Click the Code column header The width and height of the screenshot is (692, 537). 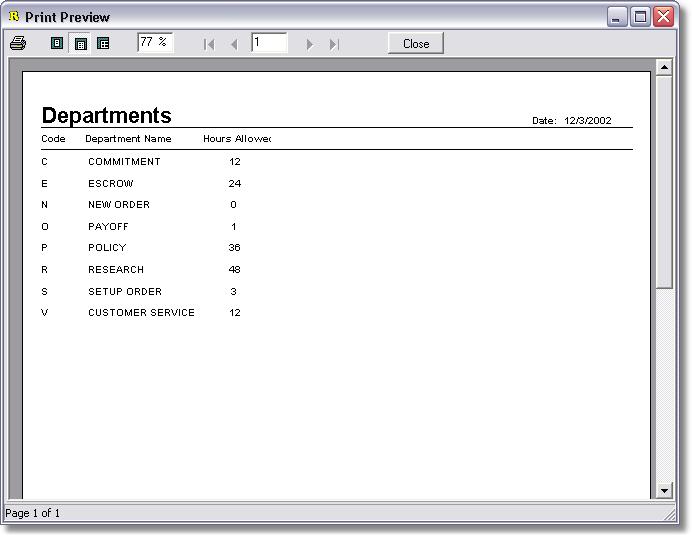(53, 139)
